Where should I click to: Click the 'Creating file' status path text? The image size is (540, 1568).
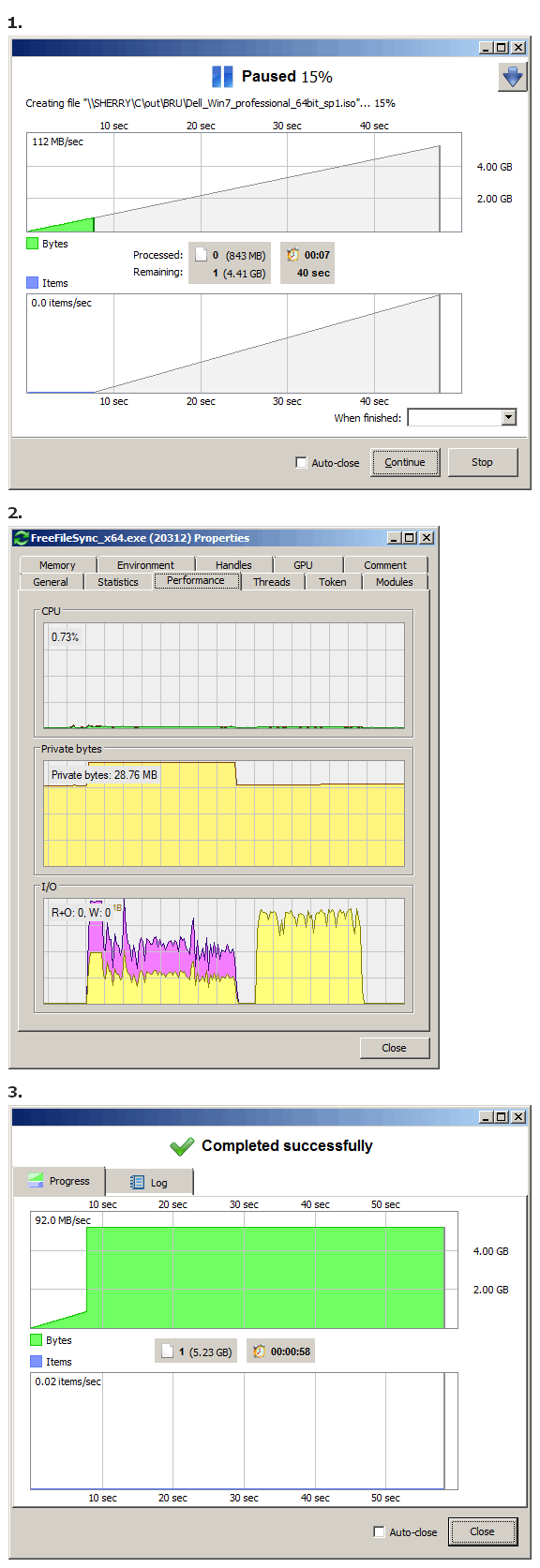[x=210, y=103]
